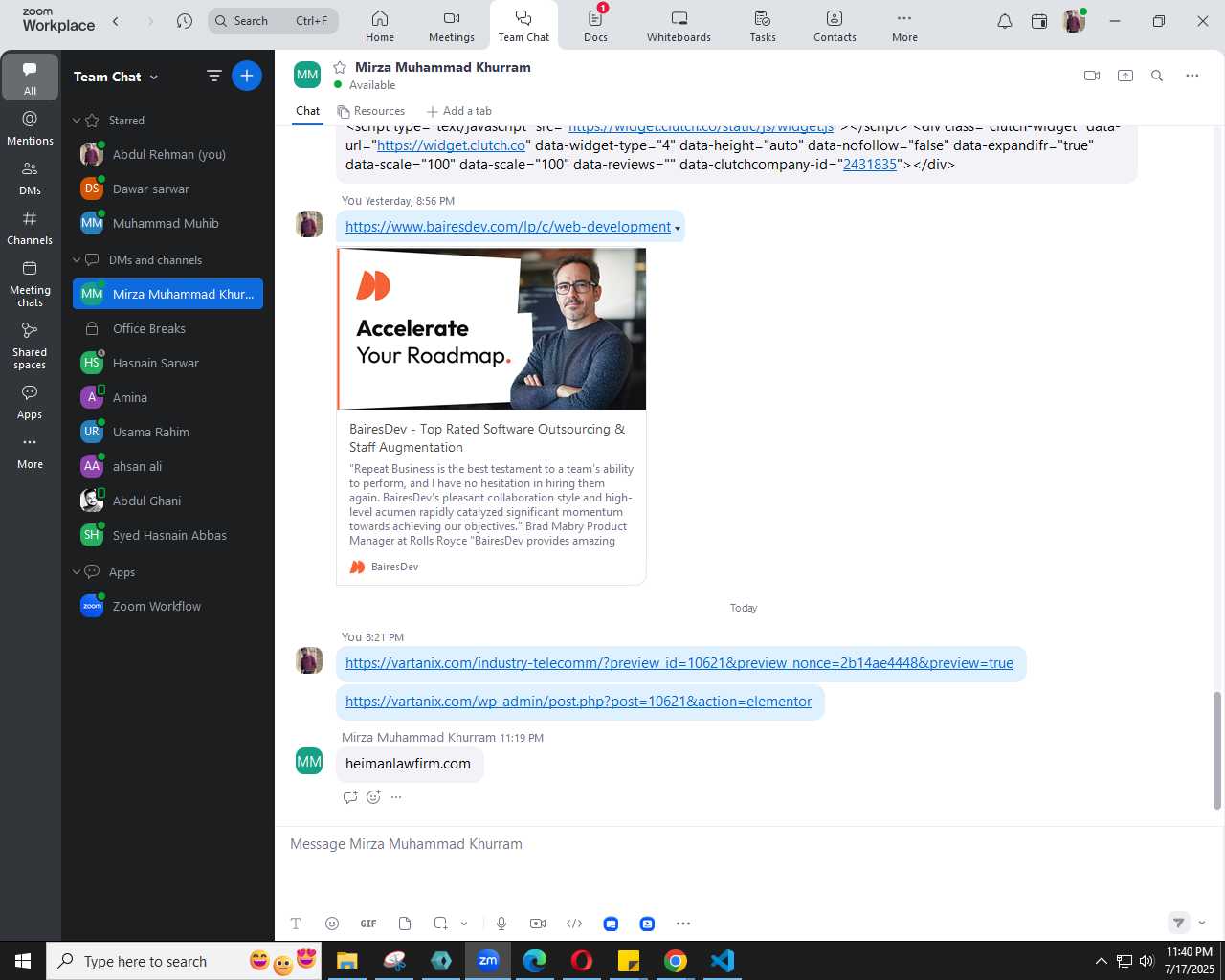Open the Contacts tab

[835, 26]
